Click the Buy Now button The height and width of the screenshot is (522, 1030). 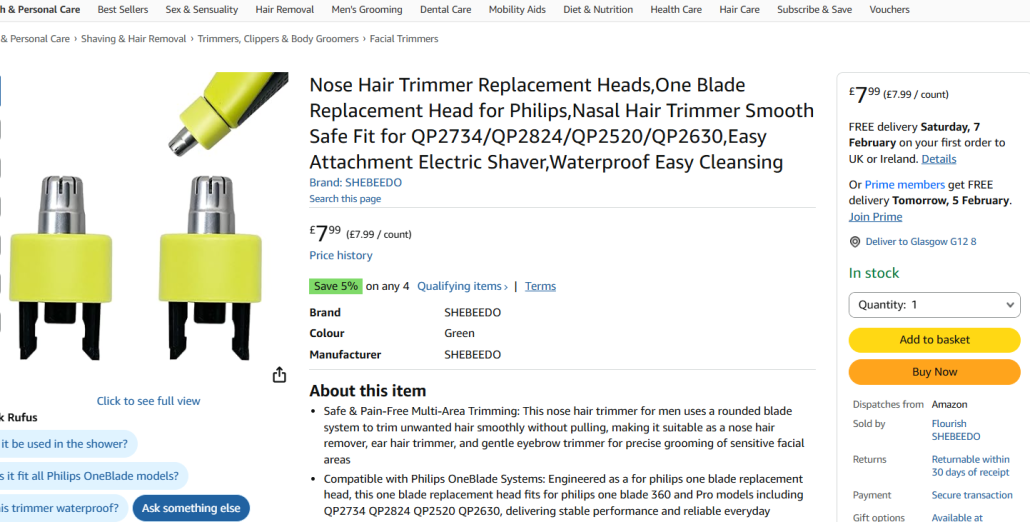click(934, 372)
